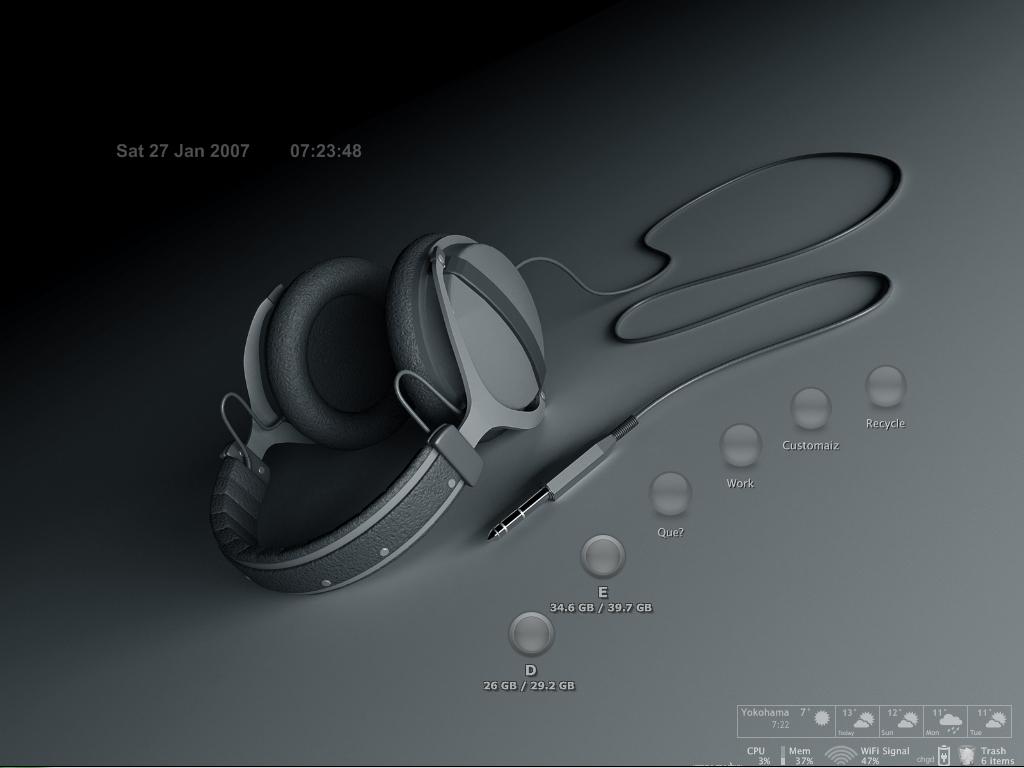
Task: Open the Customaiz orb shortcut
Action: [x=810, y=409]
